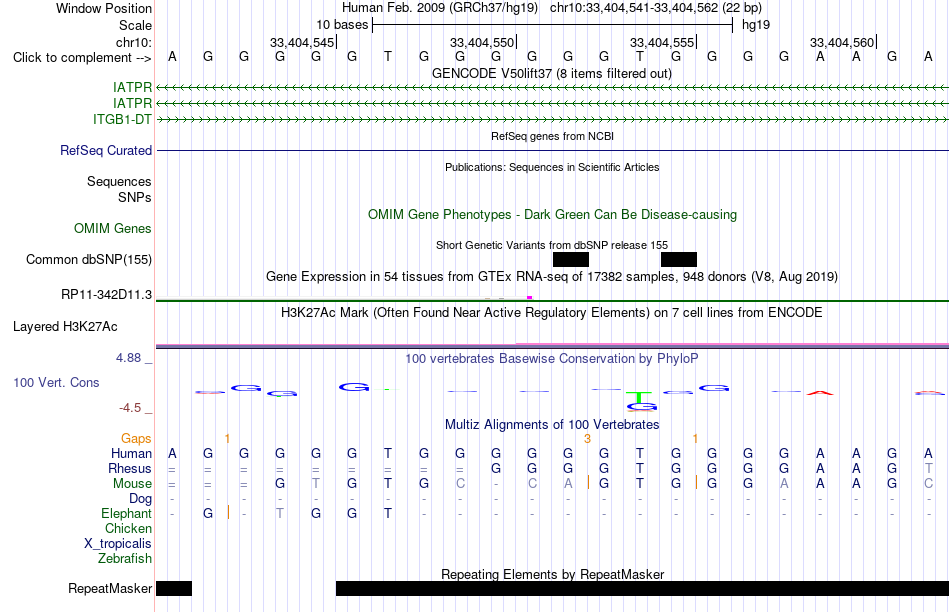This screenshot has width=950, height=612.
Task: Select the Zebrafish alignment row label
Action: coord(125,558)
